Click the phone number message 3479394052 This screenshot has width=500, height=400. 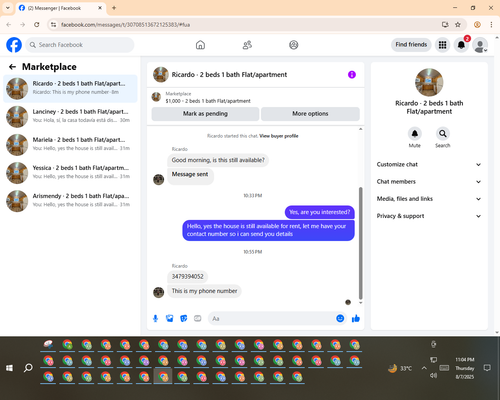[187, 277]
